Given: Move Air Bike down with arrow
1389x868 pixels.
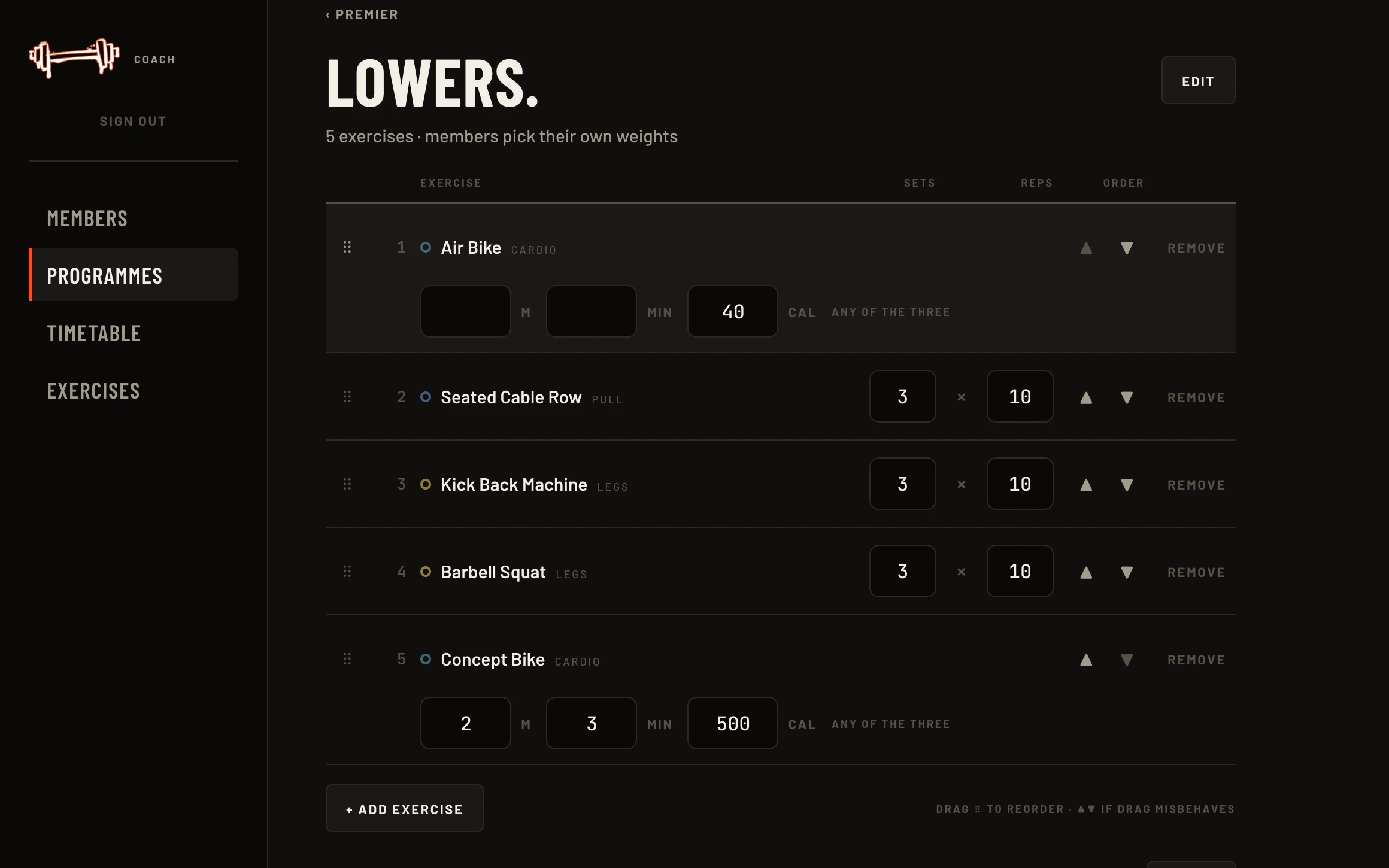Looking at the screenshot, I should click(x=1127, y=248).
